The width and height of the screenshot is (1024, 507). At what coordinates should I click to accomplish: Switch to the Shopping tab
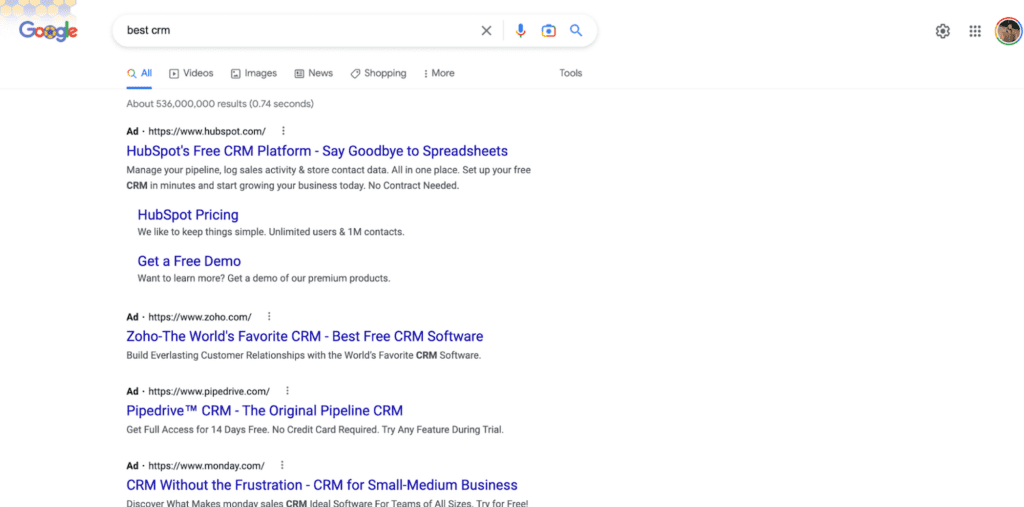(x=378, y=73)
